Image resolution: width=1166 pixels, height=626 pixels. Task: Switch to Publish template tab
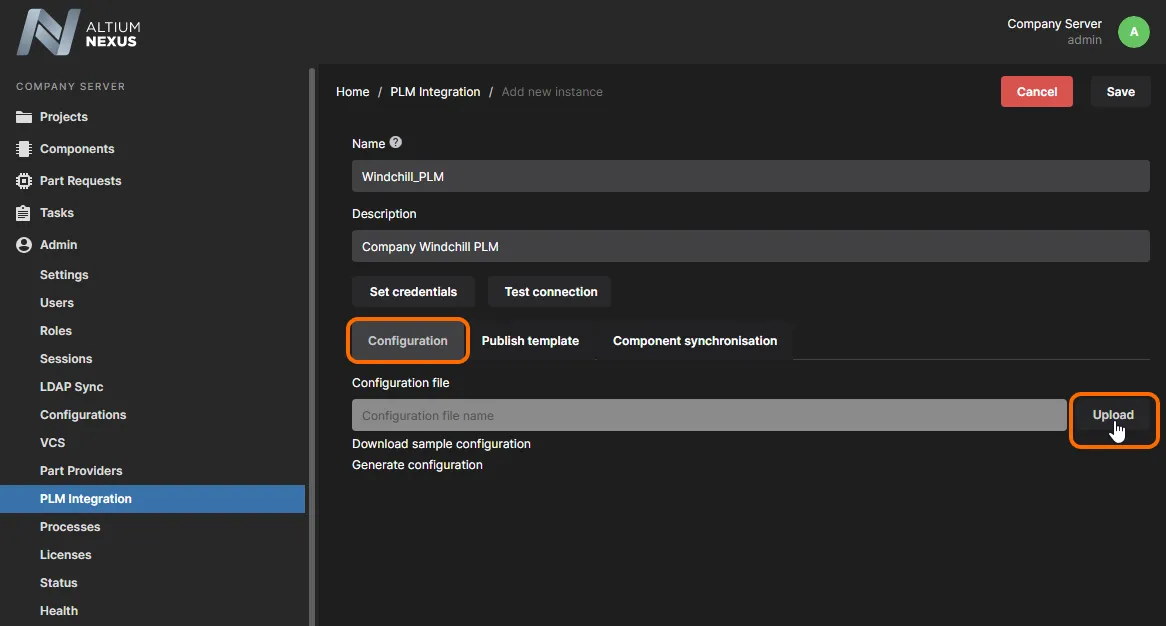click(x=530, y=341)
